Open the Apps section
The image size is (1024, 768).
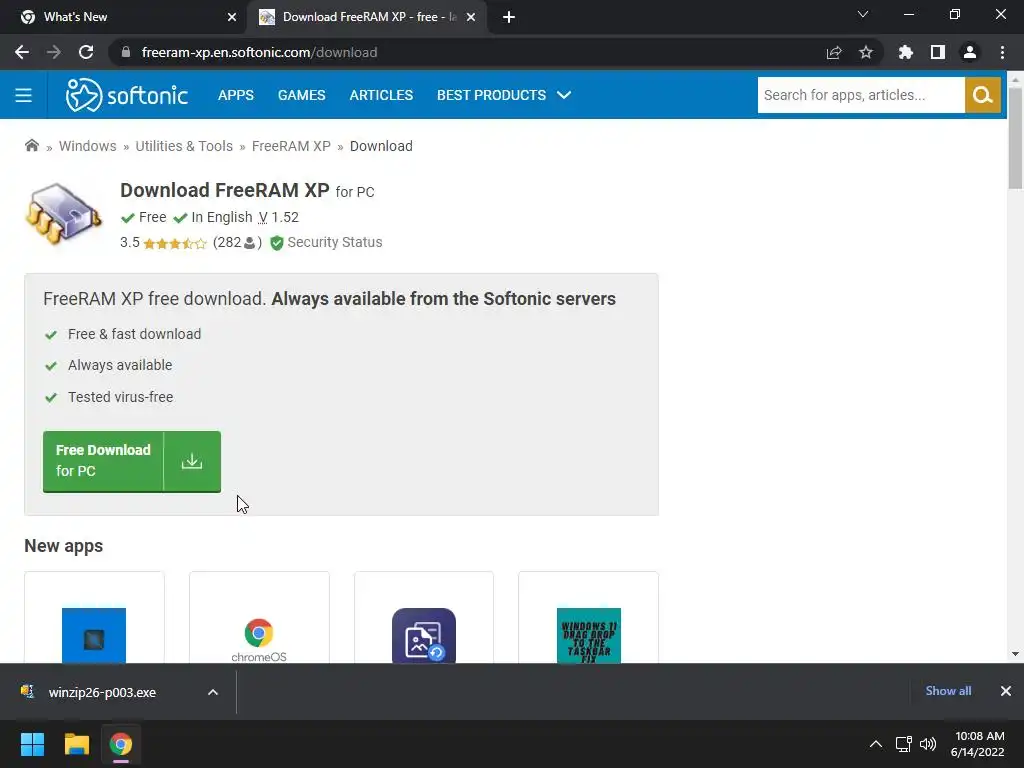coord(236,95)
